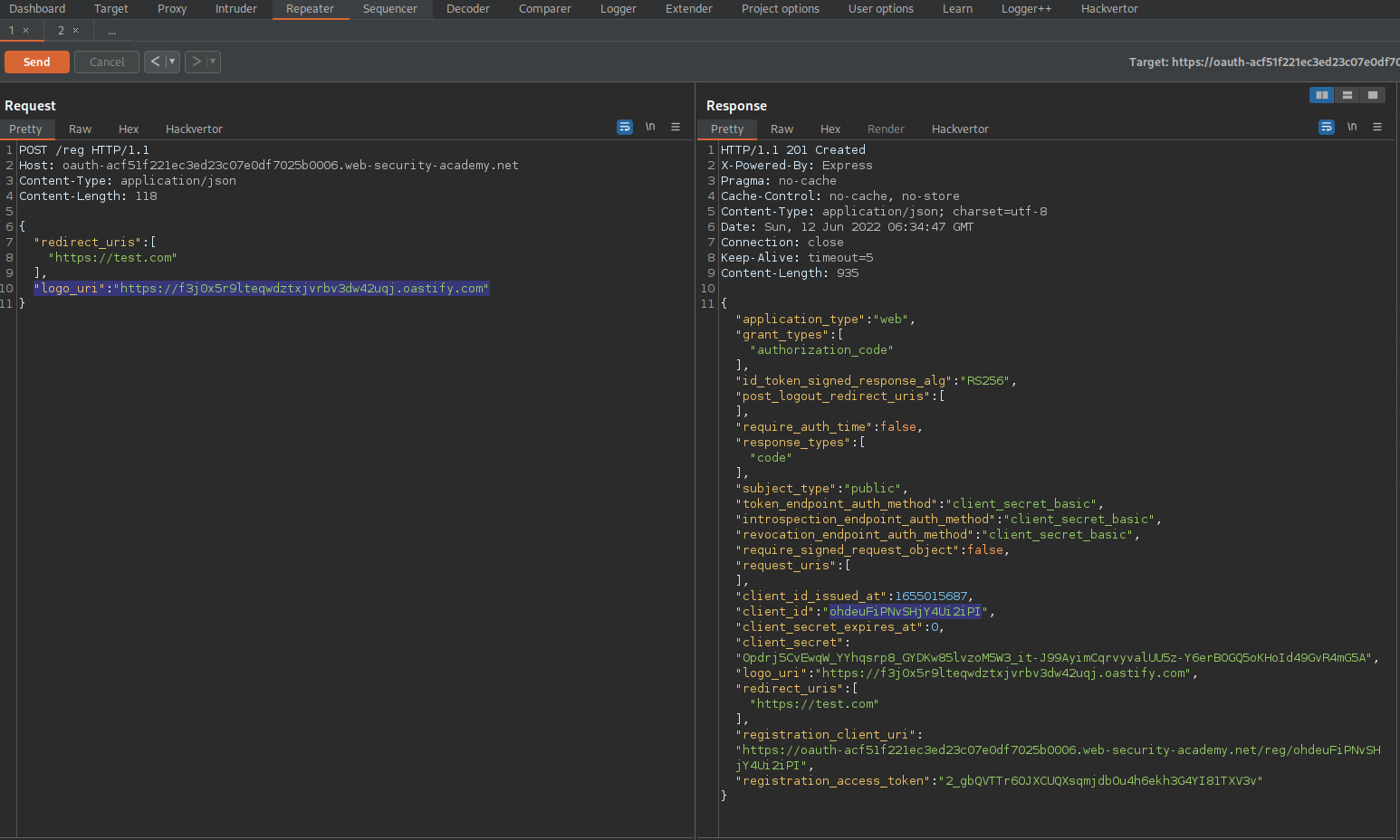Open the Intruder tab
Screen dimensions: 1400x840
236,9
